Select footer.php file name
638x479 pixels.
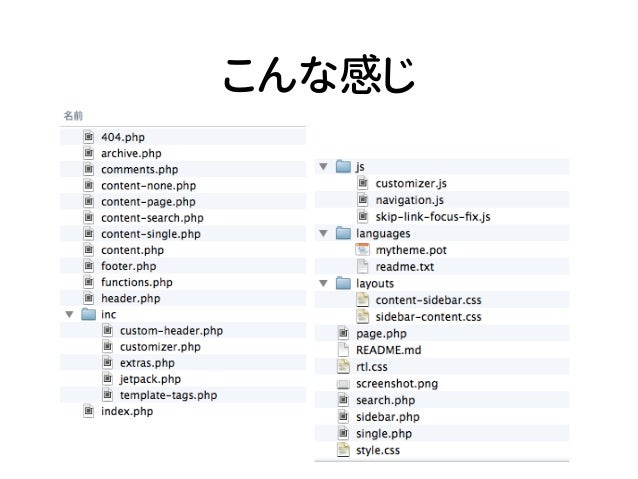pos(129,266)
